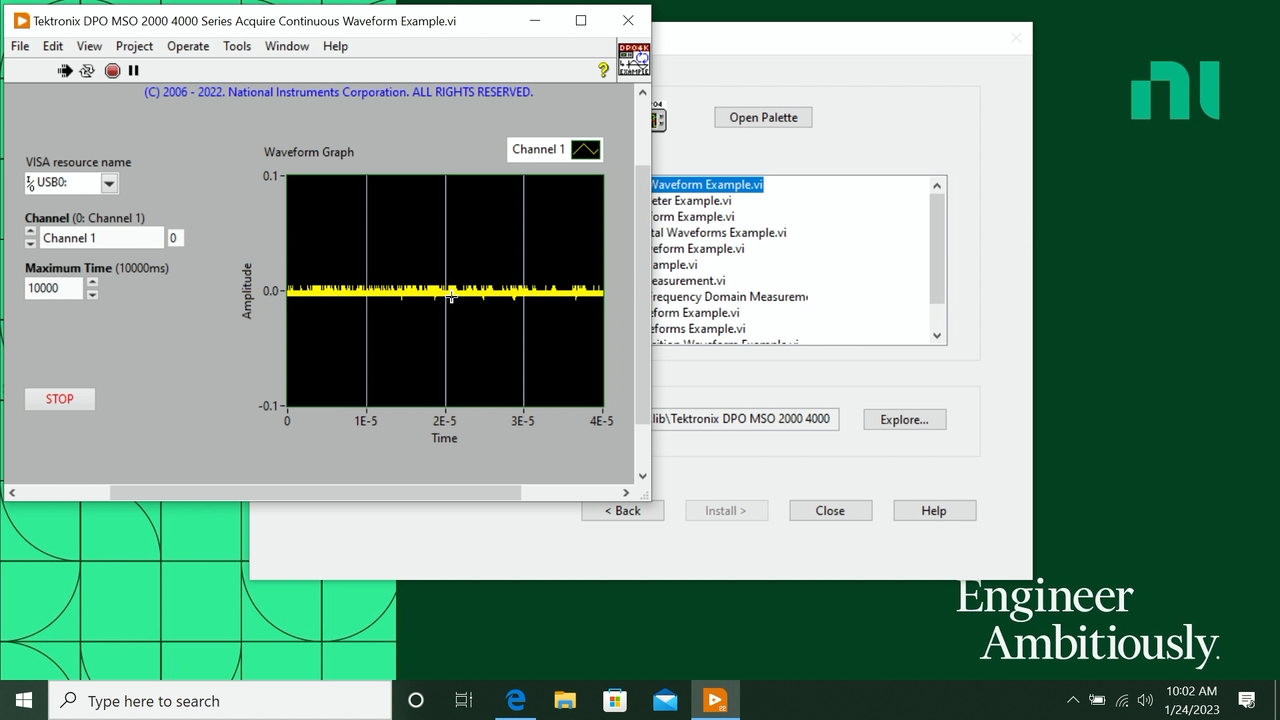Click the Channel 1 plot legend icon
Image resolution: width=1280 pixels, height=720 pixels.
point(585,150)
